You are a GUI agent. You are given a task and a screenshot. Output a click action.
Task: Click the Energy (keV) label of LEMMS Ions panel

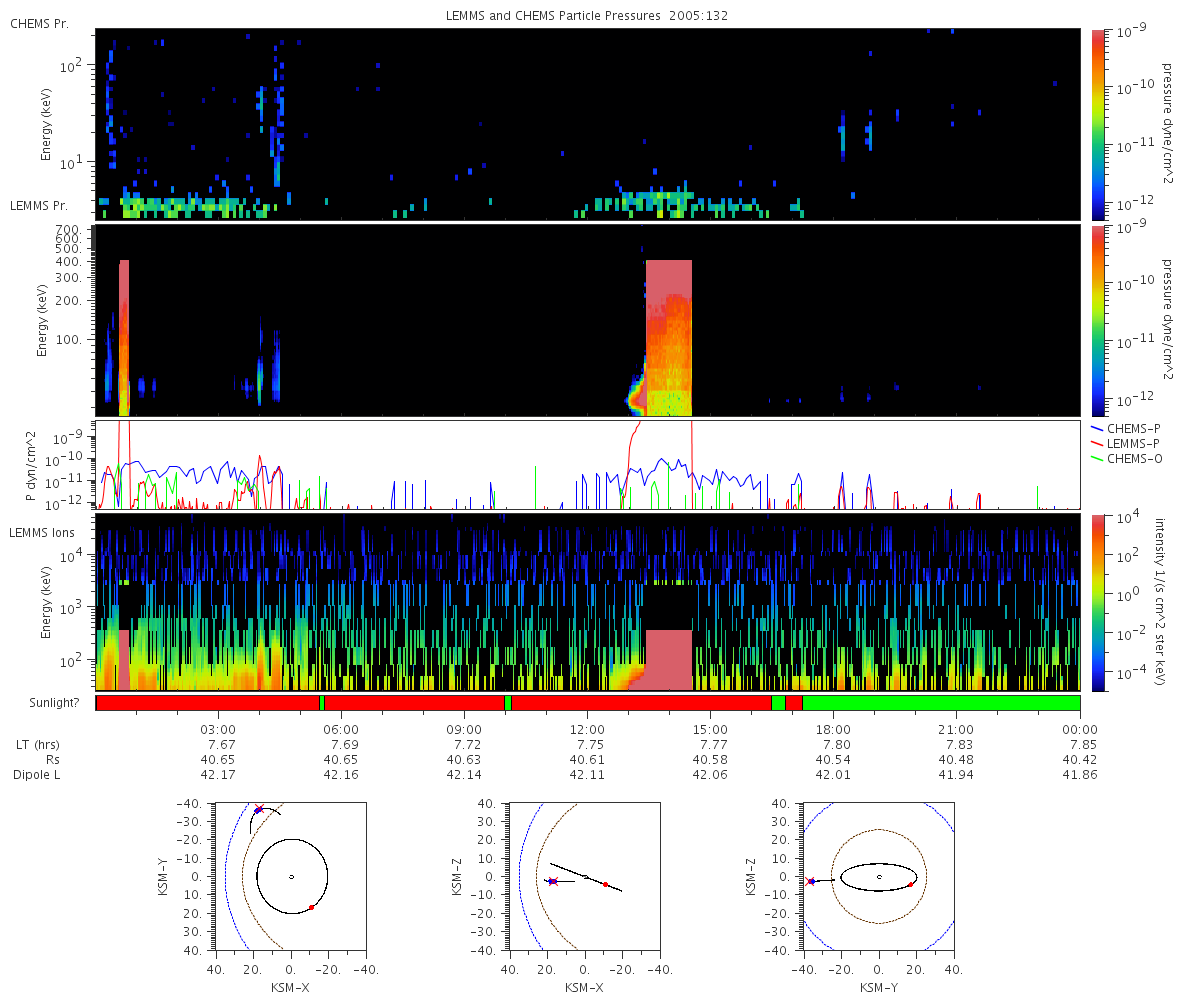point(46,603)
